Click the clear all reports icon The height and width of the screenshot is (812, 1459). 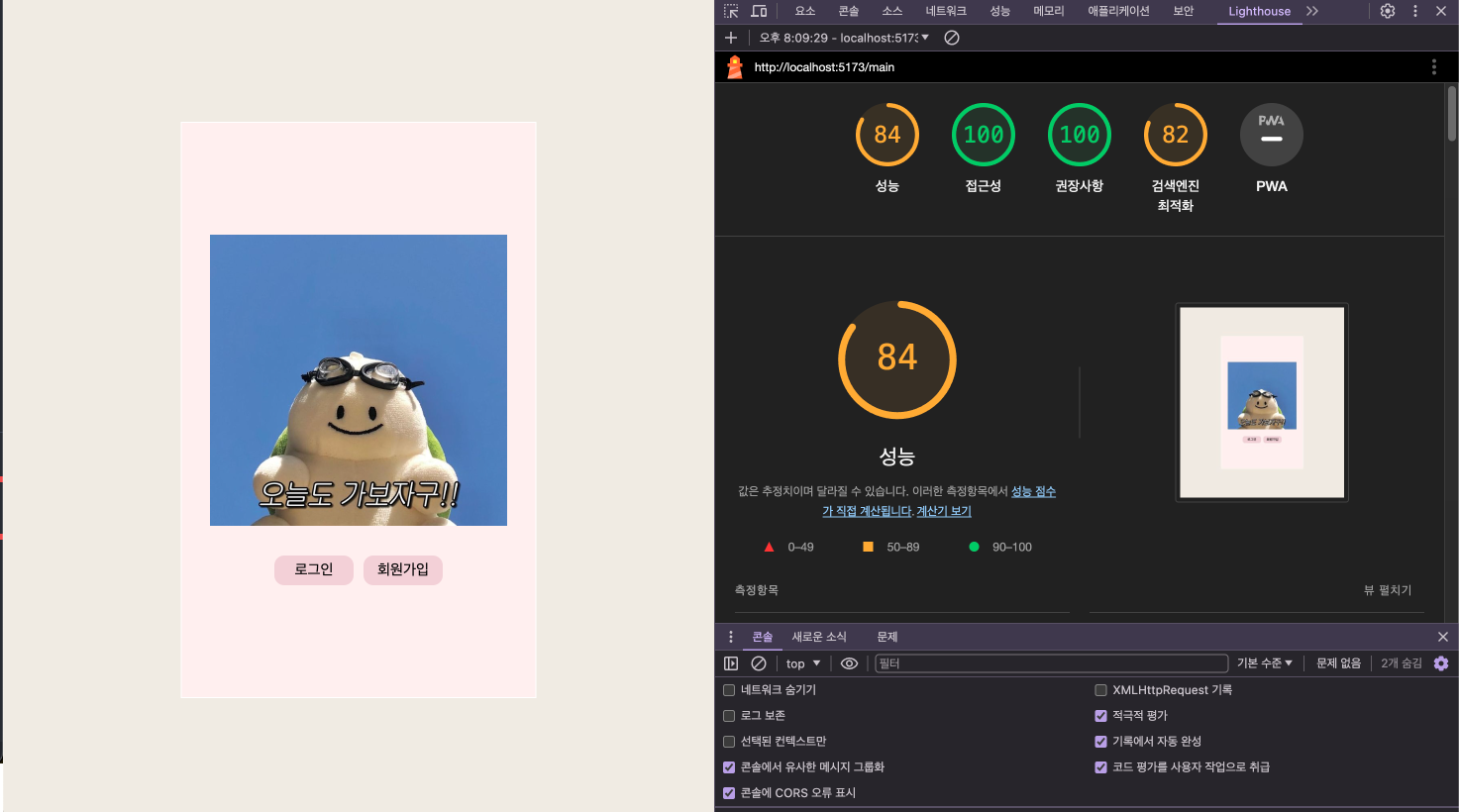tap(952, 38)
